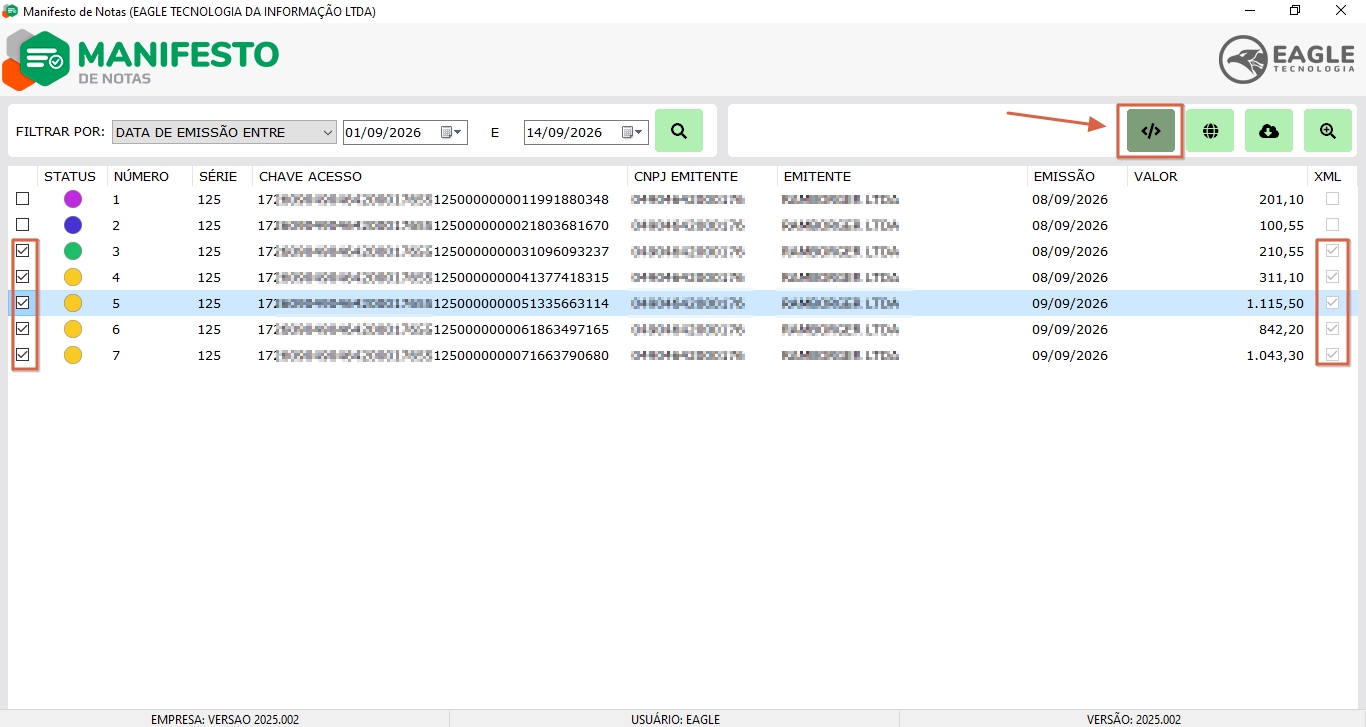The height and width of the screenshot is (727, 1366).
Task: Click the yellow status circle of note 4
Action: (73, 277)
